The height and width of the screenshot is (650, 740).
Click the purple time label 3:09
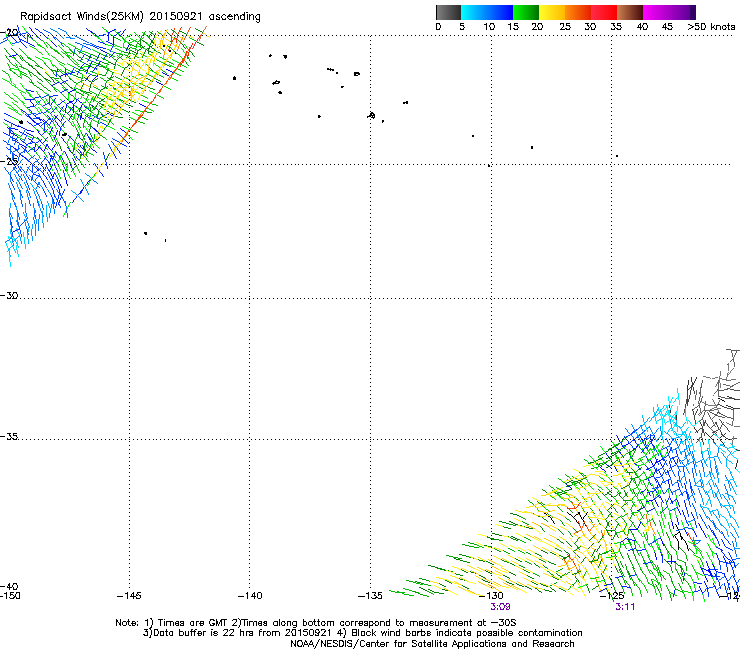(500, 607)
